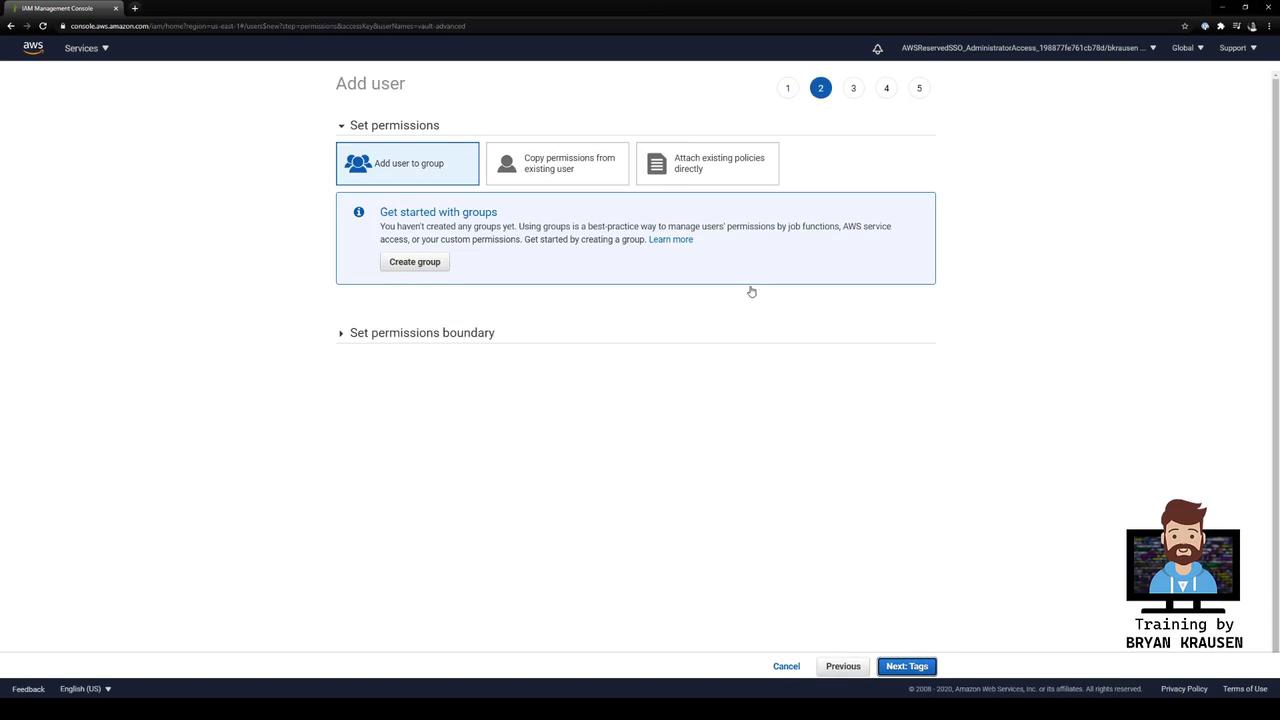Click the browser back arrow
The height and width of the screenshot is (720, 1280).
click(x=11, y=26)
